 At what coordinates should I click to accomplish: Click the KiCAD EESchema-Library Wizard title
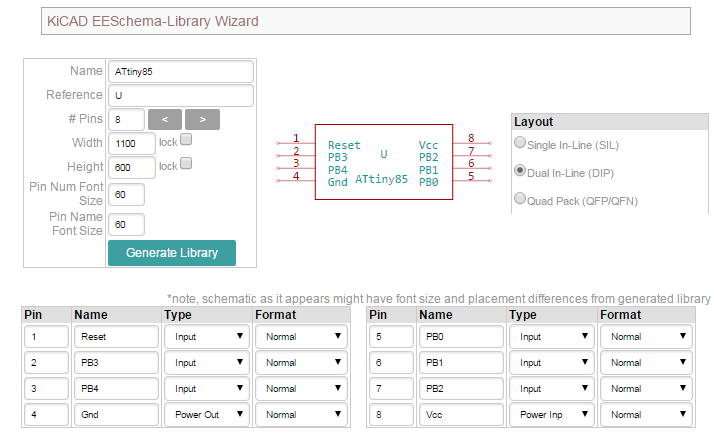(x=153, y=21)
